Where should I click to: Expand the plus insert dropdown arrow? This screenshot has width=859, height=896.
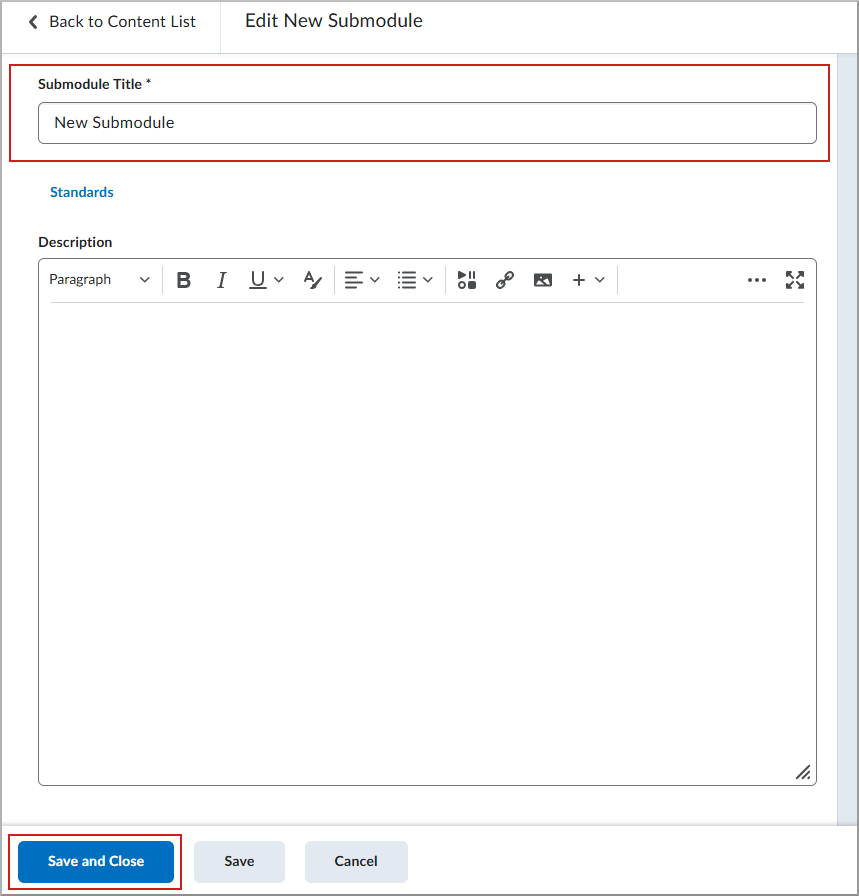point(600,280)
